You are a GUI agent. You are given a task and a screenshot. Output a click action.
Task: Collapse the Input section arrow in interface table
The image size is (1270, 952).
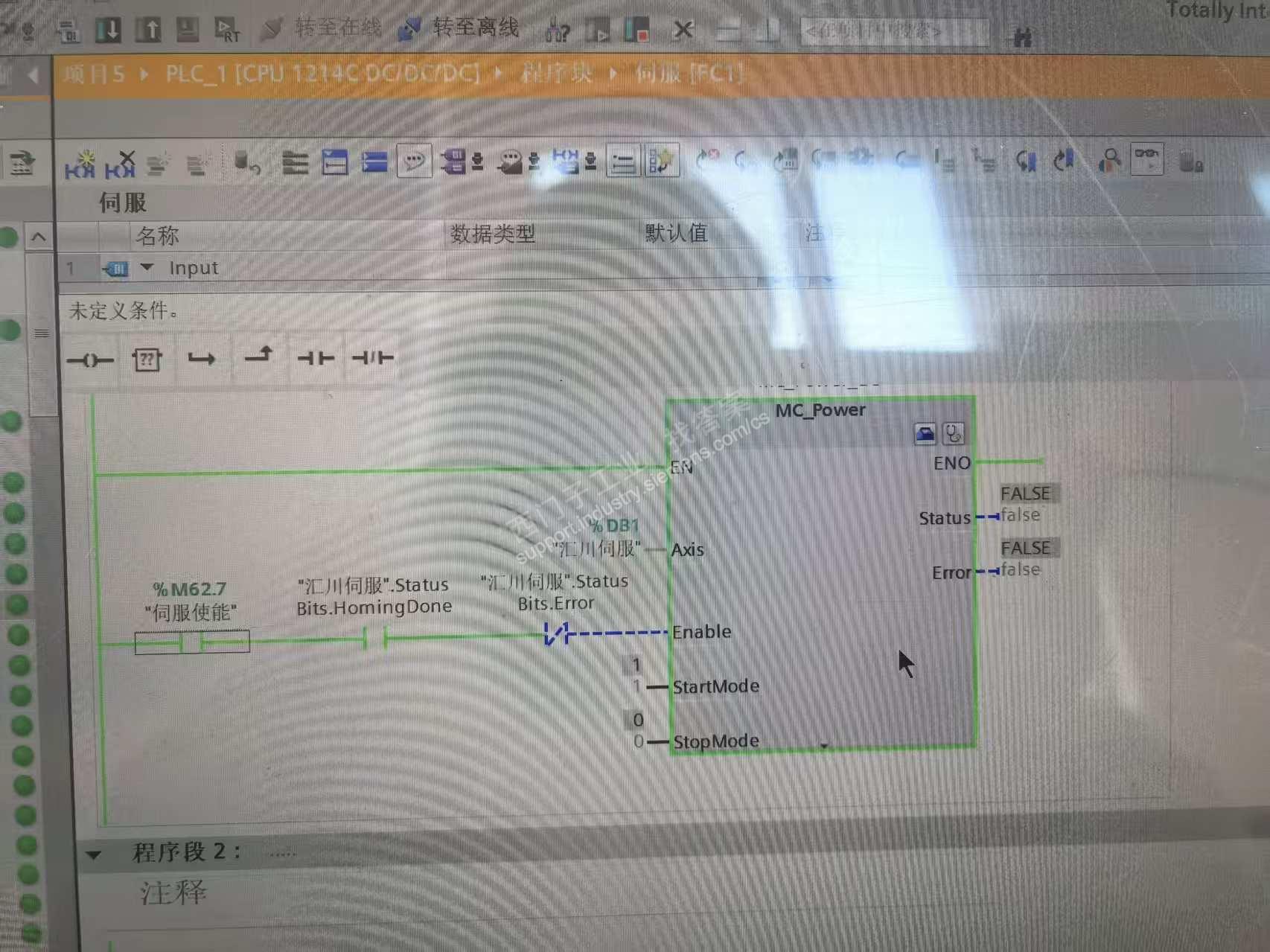coord(147,267)
